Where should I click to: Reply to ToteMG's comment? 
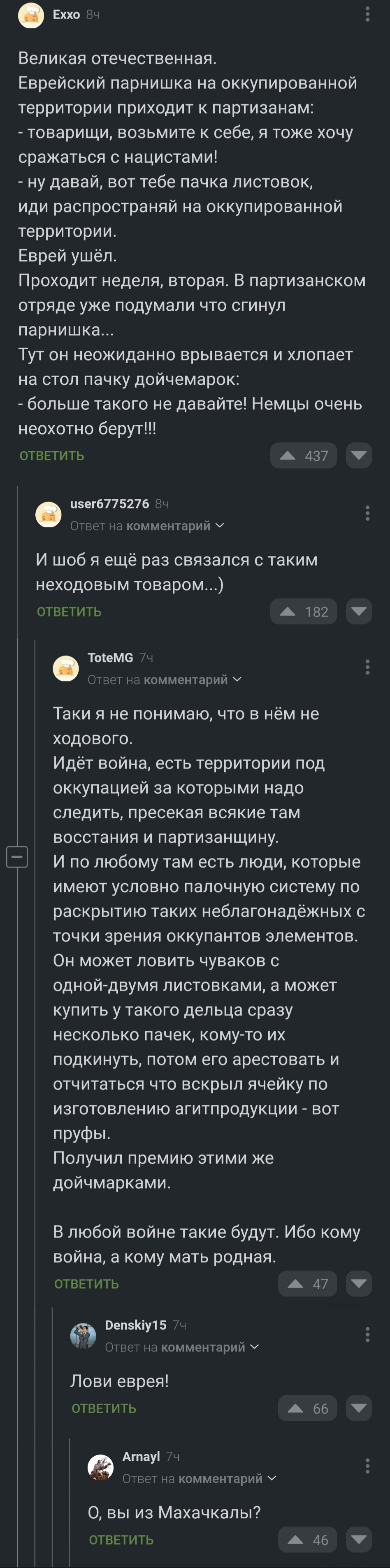(86, 1283)
